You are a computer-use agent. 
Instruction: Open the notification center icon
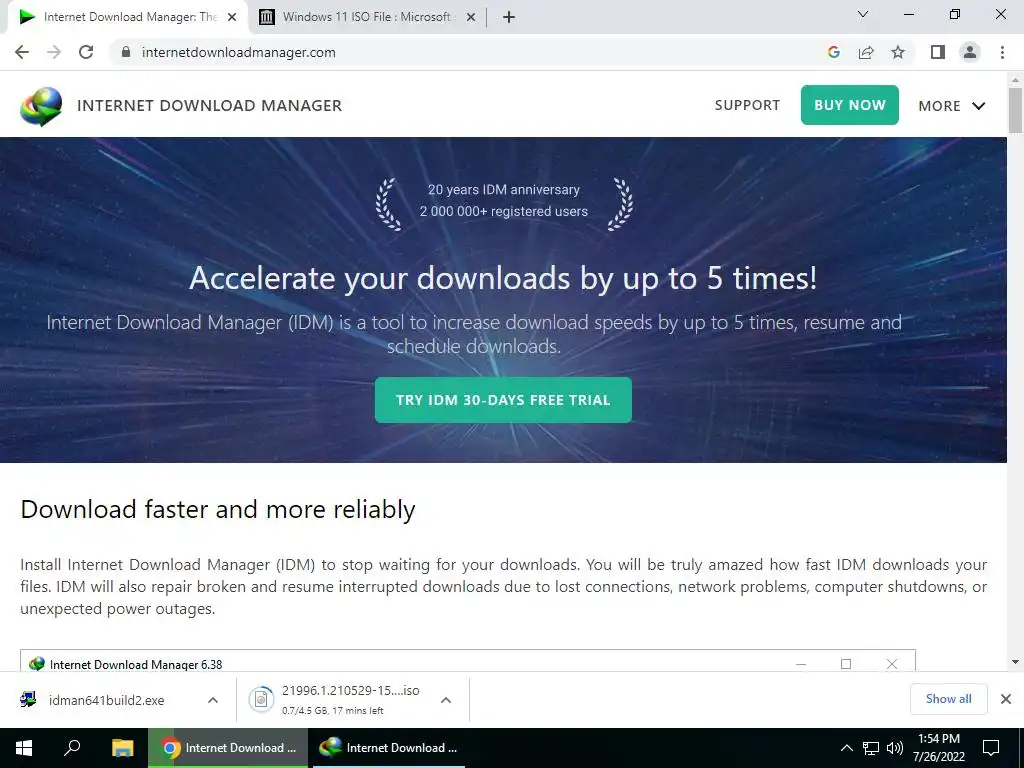pyautogui.click(x=991, y=748)
